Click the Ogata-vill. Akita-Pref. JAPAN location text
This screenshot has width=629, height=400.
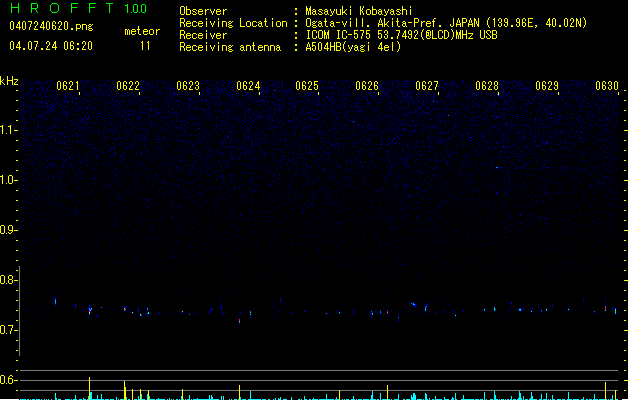tap(446, 23)
